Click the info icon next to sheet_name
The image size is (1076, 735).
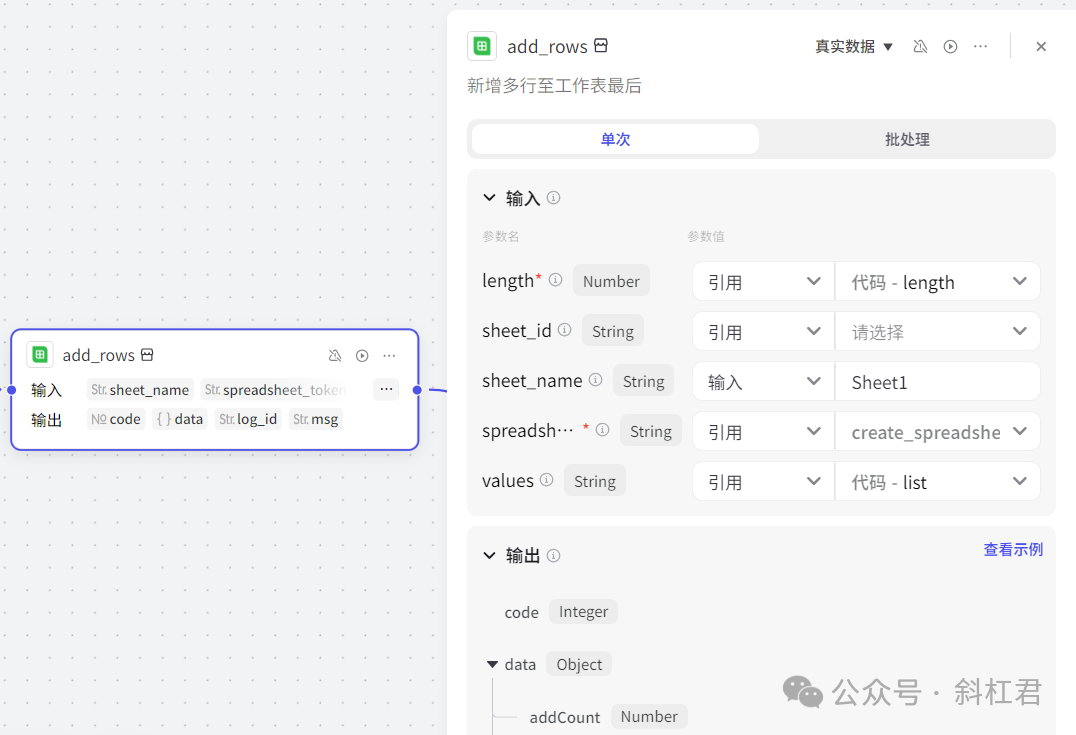tap(596, 380)
